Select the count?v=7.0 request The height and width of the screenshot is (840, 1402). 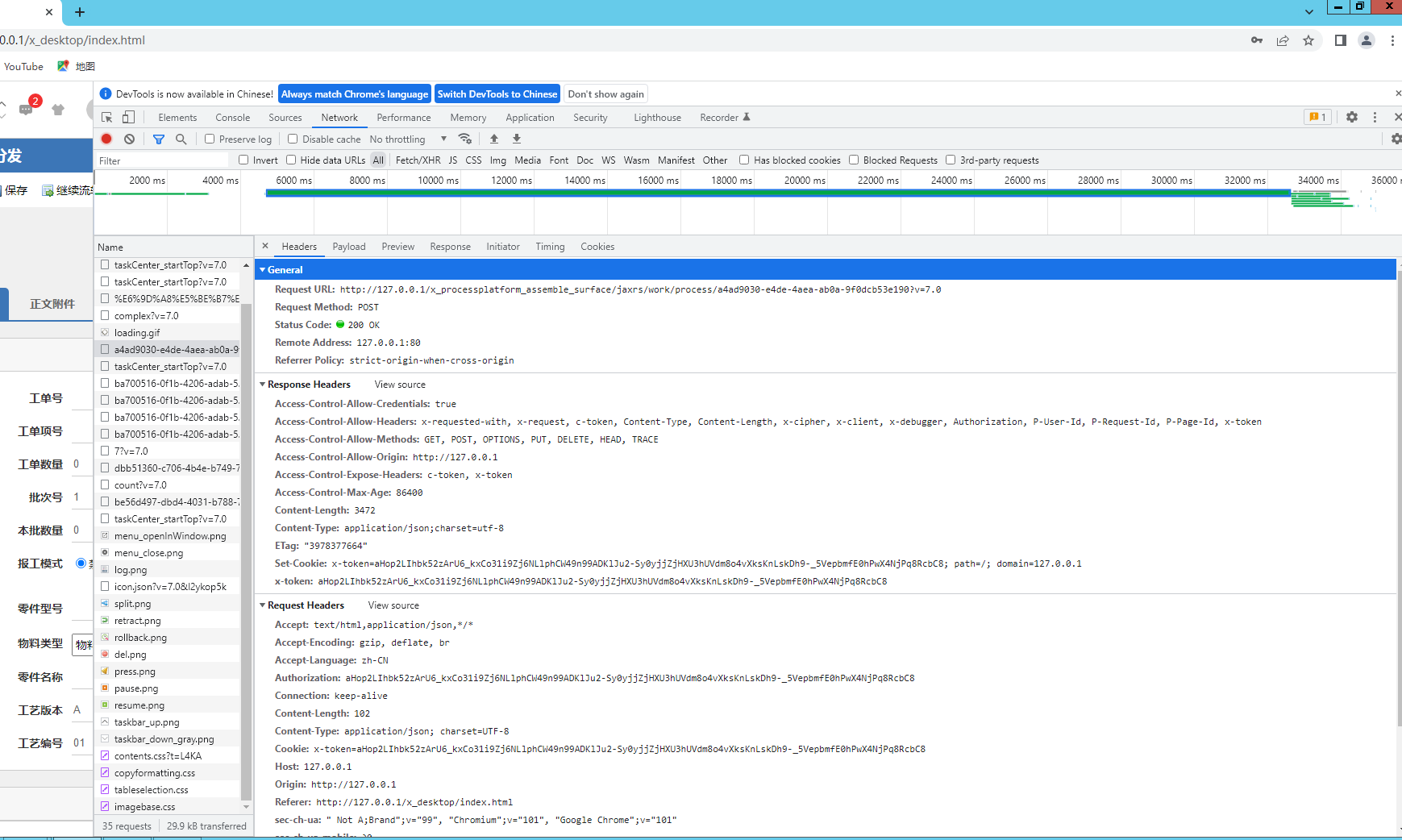click(168, 485)
